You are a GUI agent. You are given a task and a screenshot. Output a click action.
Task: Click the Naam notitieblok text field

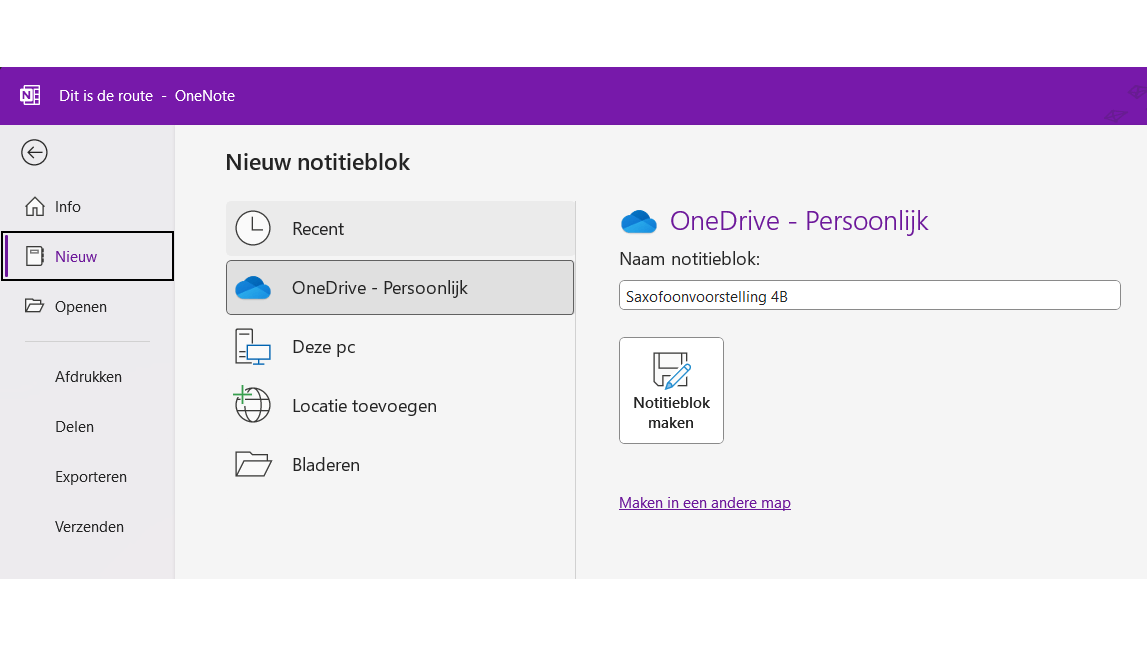click(x=869, y=296)
